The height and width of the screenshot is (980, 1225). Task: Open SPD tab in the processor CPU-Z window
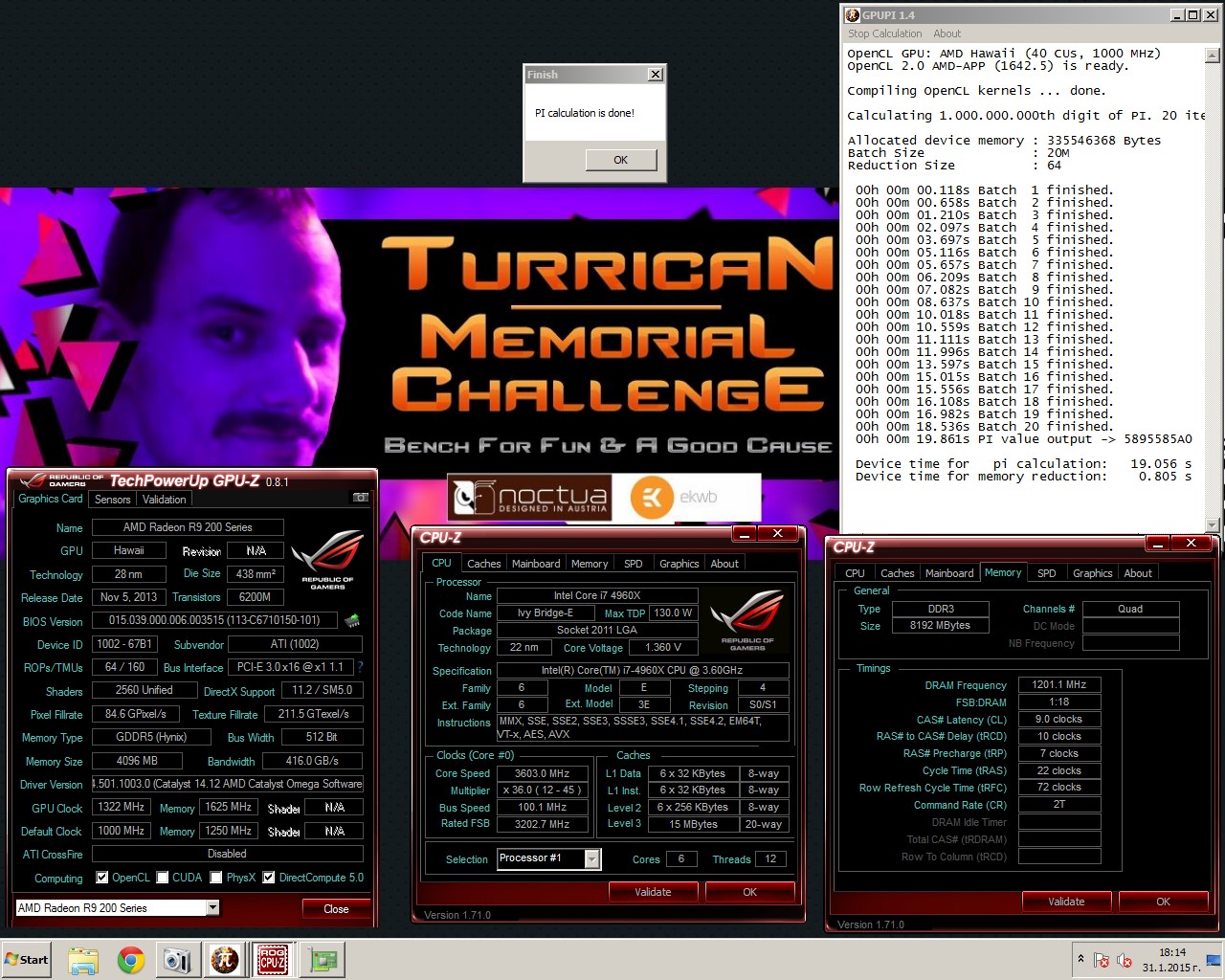point(634,564)
